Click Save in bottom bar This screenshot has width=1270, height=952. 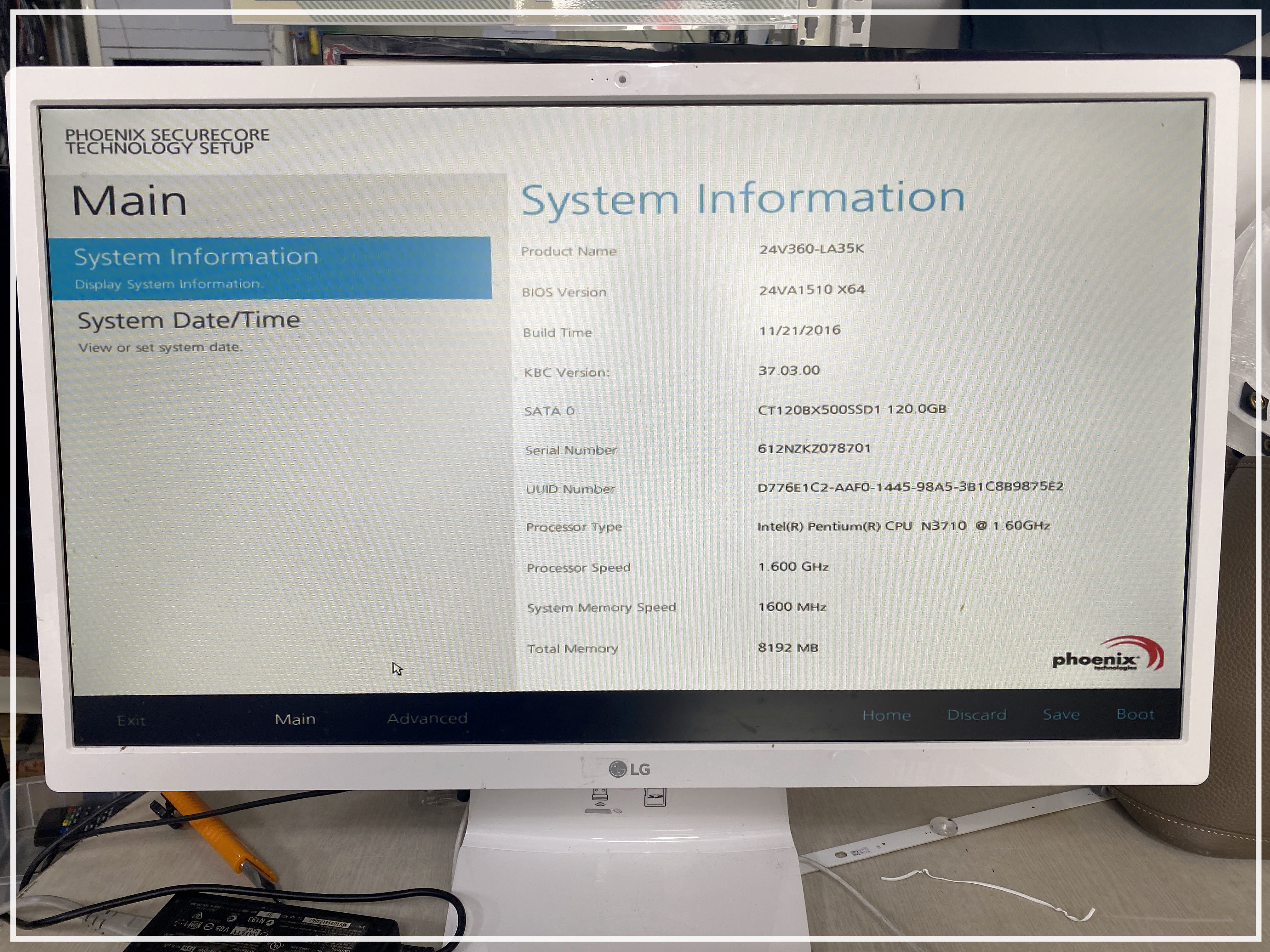point(1061,714)
